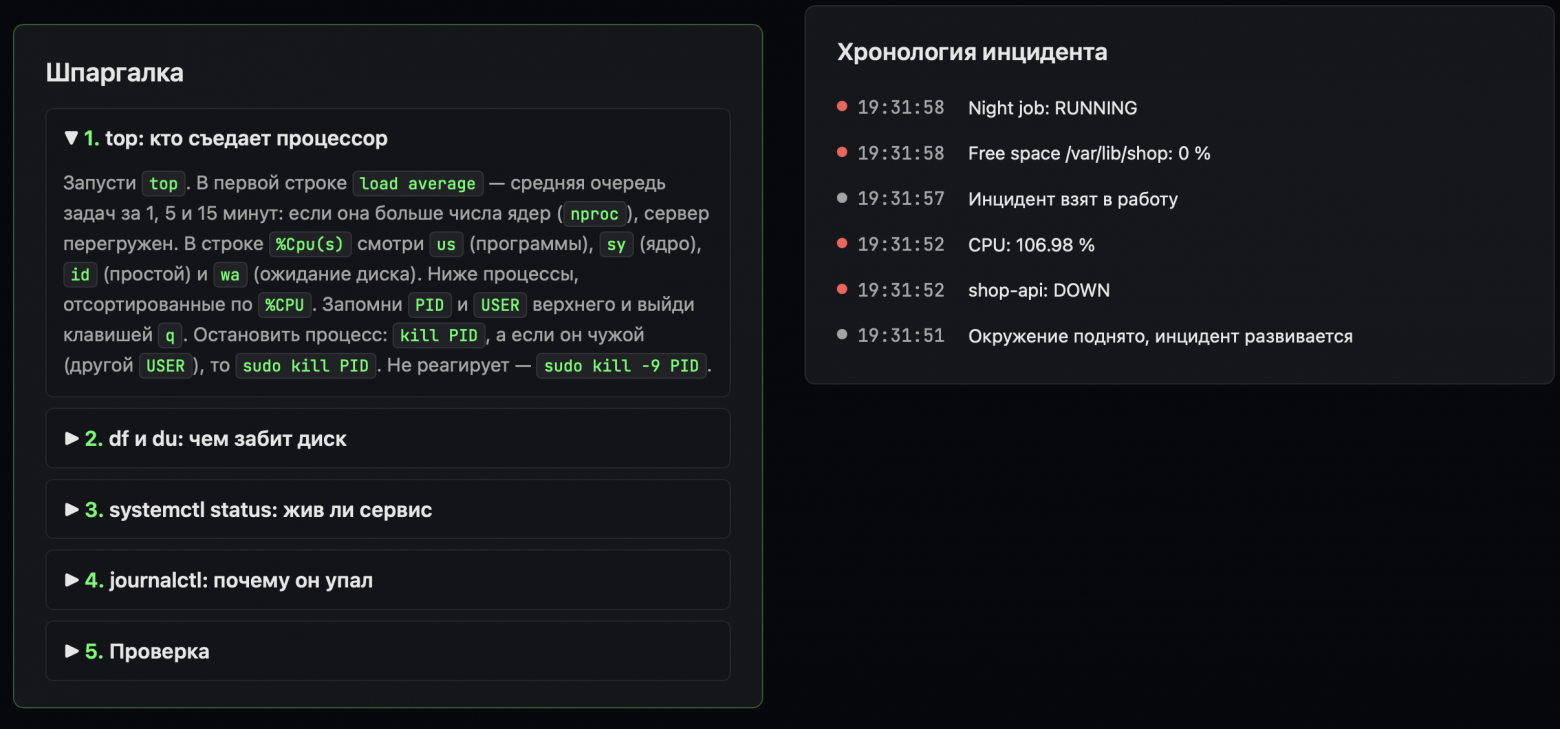Click the timestamp beside "shop-api: DOWN"
1560x729 pixels.
[x=901, y=290]
